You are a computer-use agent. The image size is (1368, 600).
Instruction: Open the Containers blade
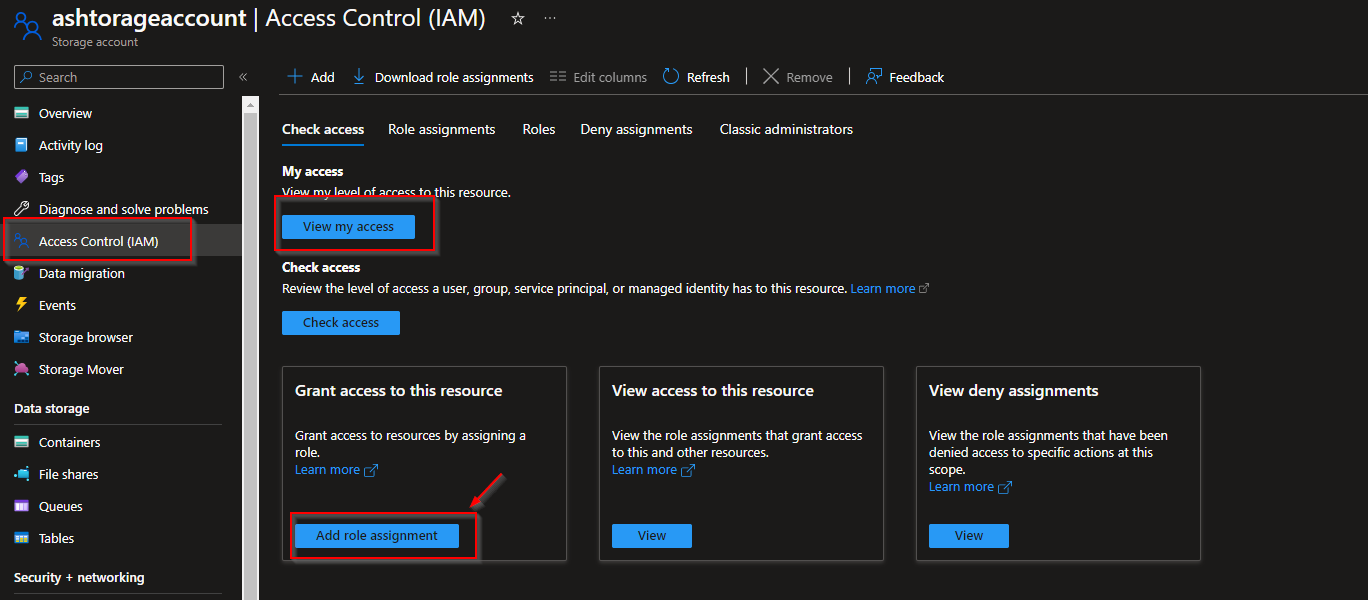[70, 442]
